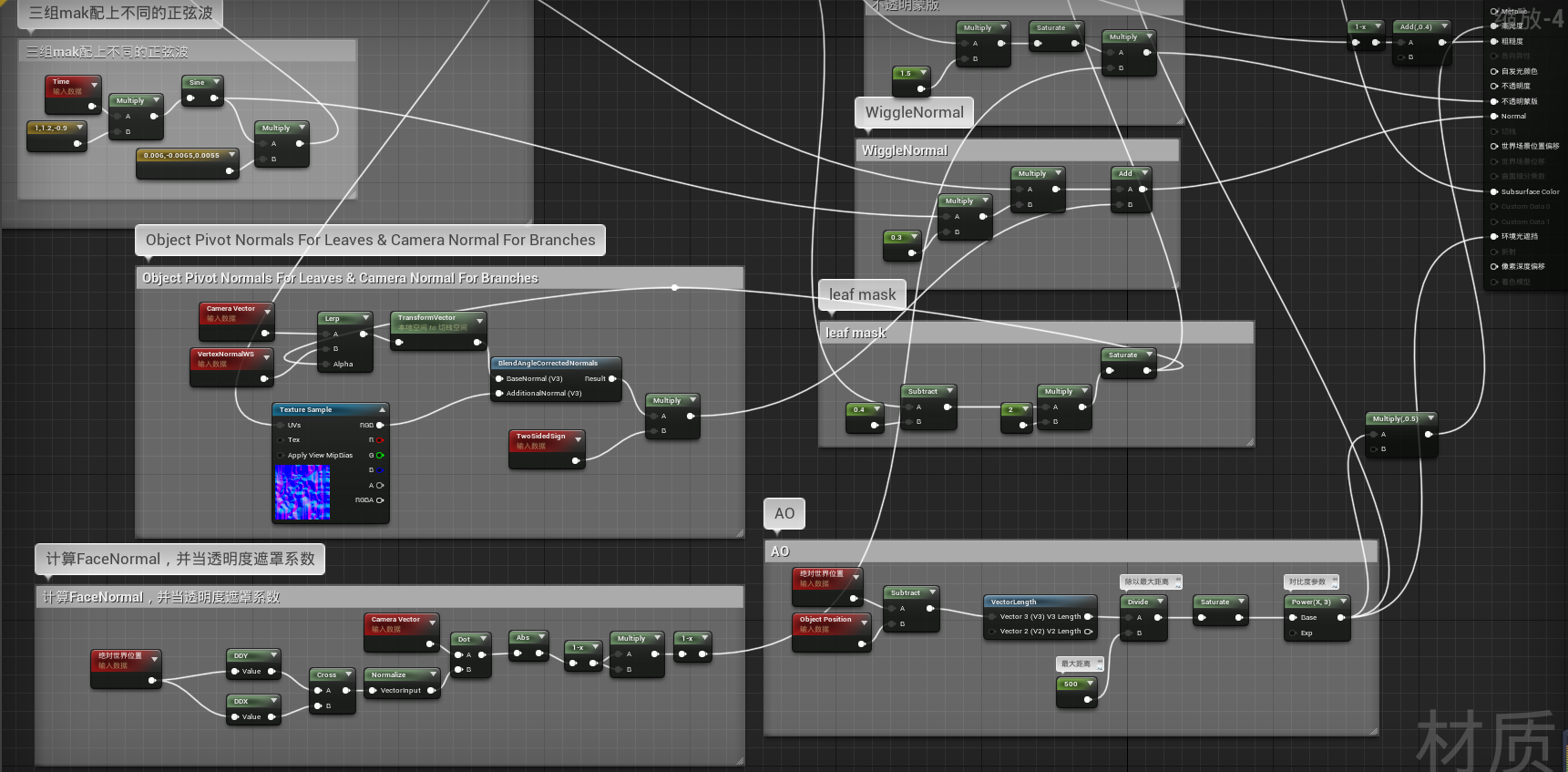The width and height of the screenshot is (1568, 772).
Task: Collapse the Texture Sample node with its arrow
Action: [x=383, y=409]
